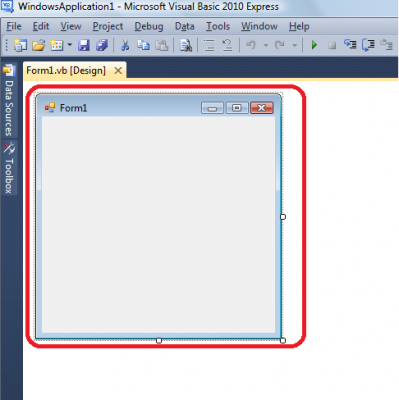This screenshot has height=400, width=399.
Task: Click the Visual Basic icon in the title bar
Action: pyautogui.click(x=7, y=6)
